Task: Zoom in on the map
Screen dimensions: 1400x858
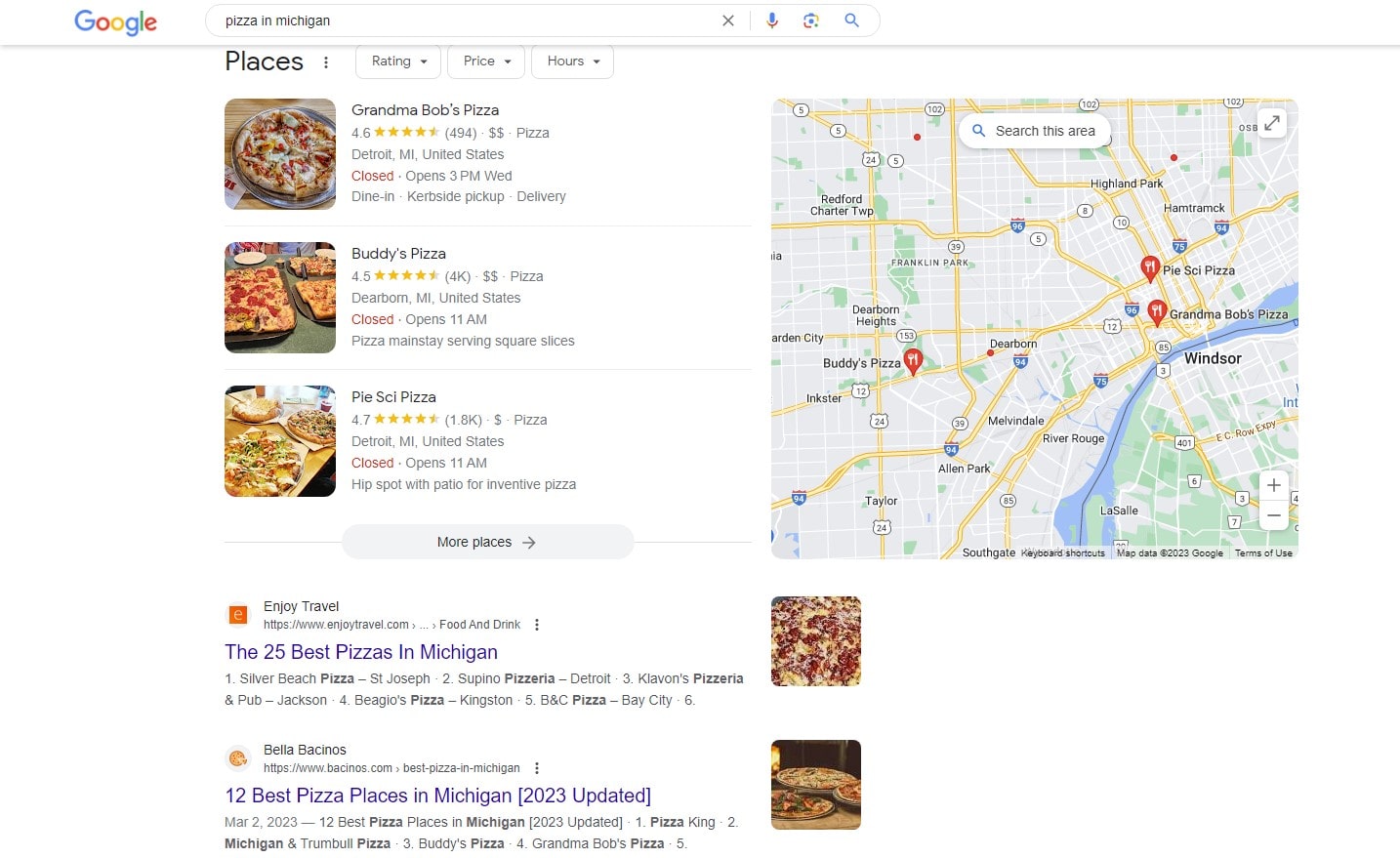Action: [x=1273, y=484]
